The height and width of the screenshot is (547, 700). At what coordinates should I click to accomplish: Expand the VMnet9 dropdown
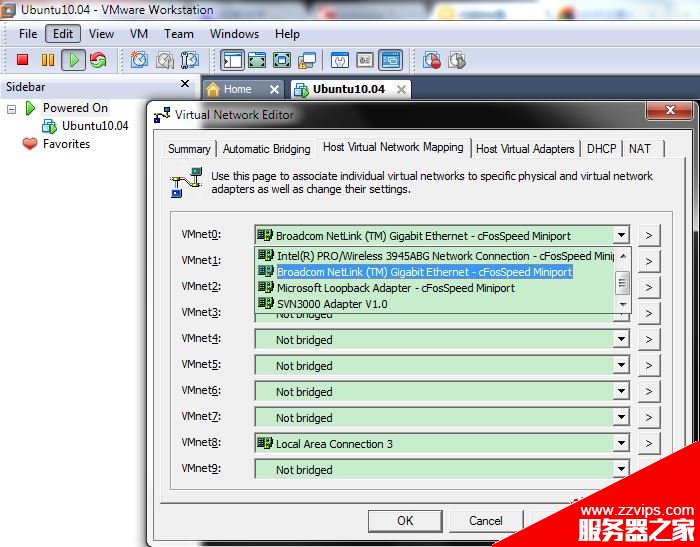click(621, 469)
